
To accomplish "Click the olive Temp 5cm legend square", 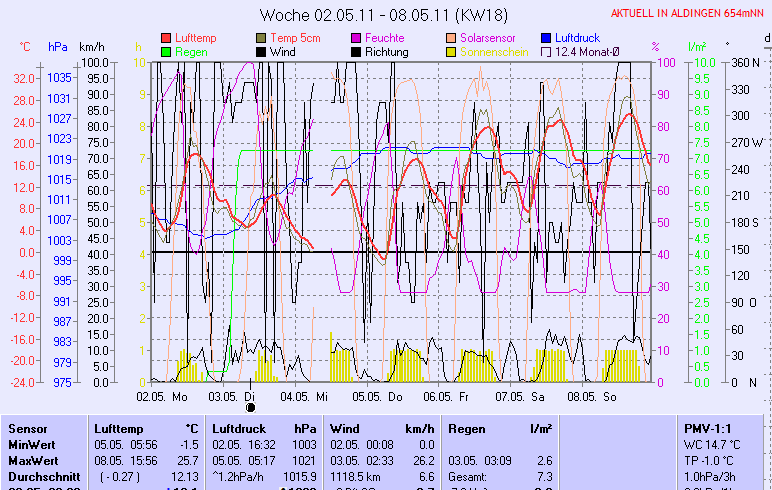I will tap(262, 38).
